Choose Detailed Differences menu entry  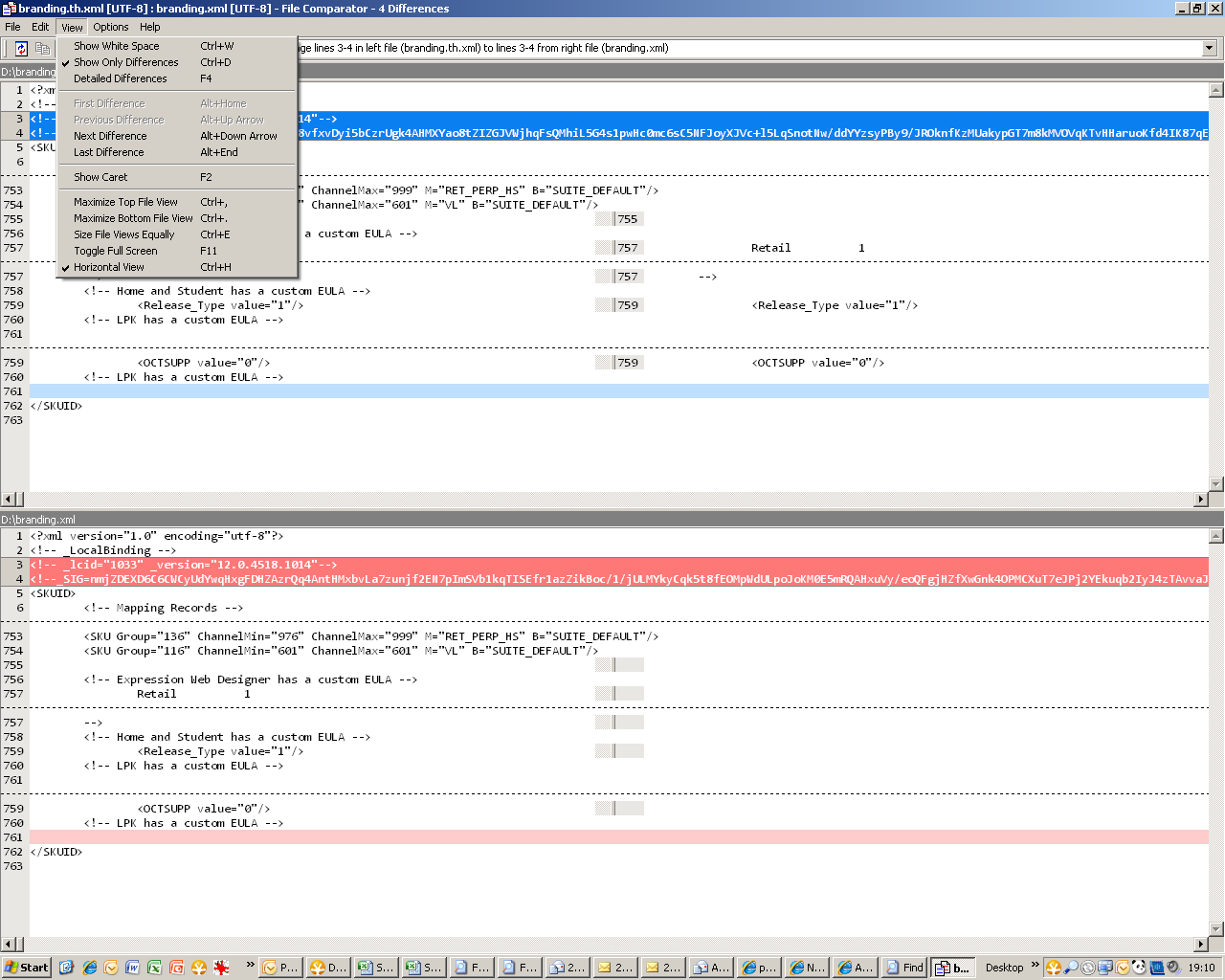click(177, 78)
